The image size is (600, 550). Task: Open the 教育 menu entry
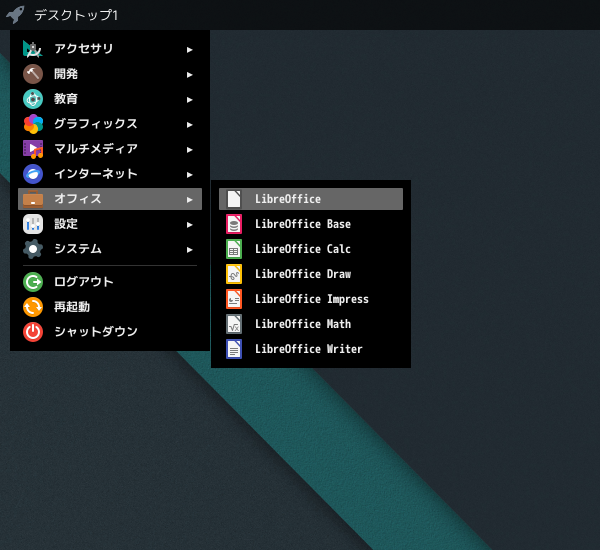coord(110,99)
